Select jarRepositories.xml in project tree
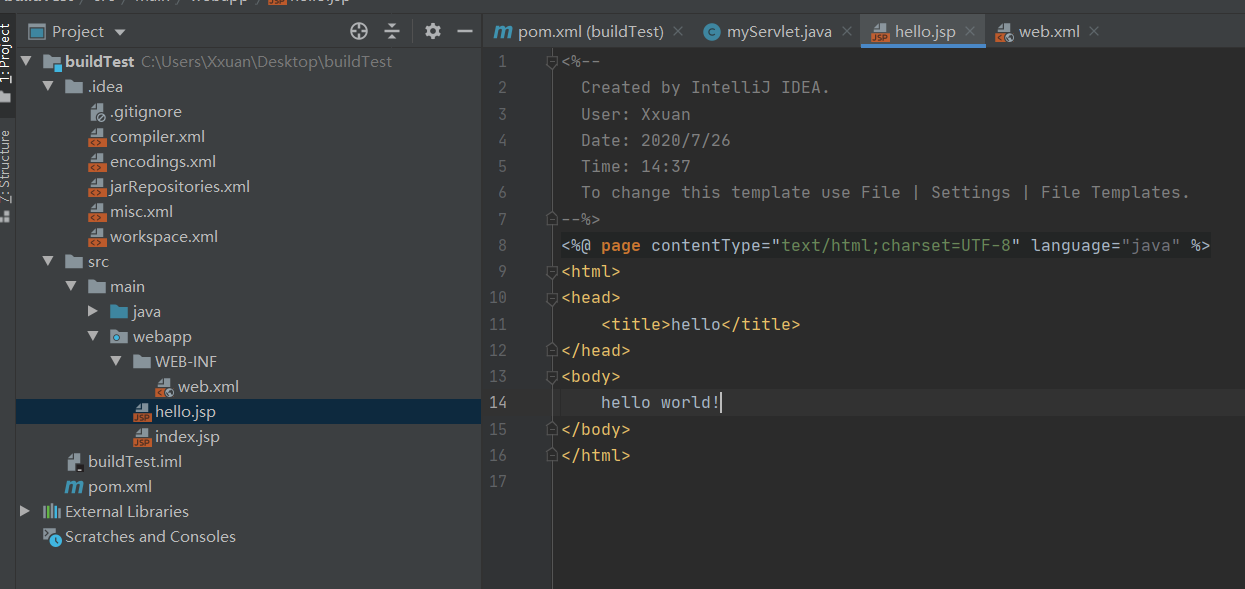Viewport: 1245px width, 589px height. coord(180,187)
